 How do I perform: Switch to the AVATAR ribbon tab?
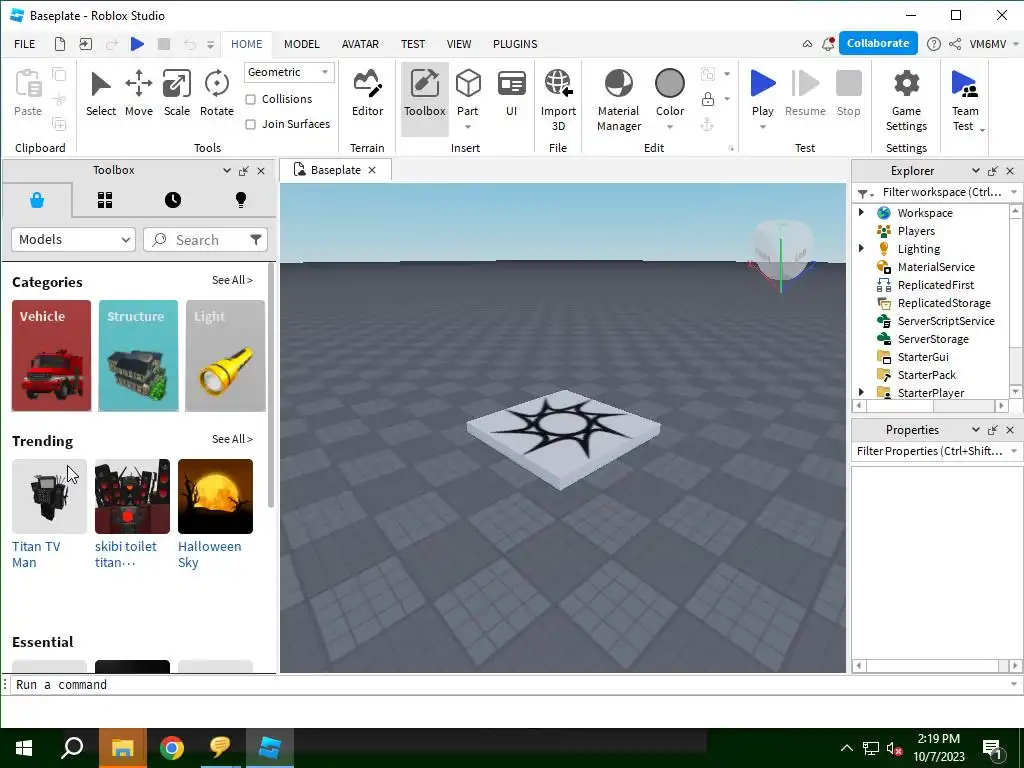pyautogui.click(x=360, y=44)
